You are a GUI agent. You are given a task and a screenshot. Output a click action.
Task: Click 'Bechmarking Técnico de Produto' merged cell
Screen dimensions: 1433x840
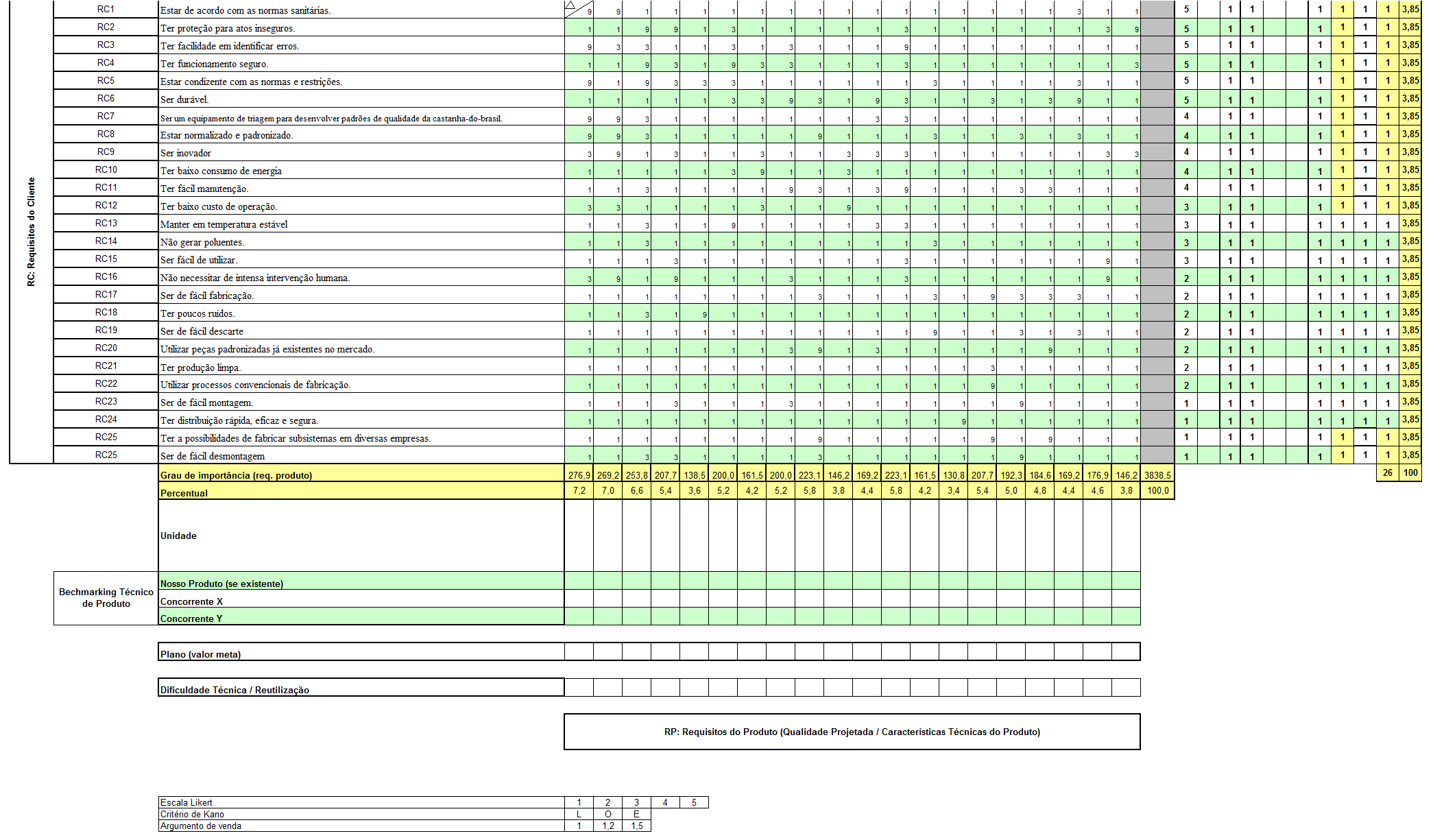(106, 598)
